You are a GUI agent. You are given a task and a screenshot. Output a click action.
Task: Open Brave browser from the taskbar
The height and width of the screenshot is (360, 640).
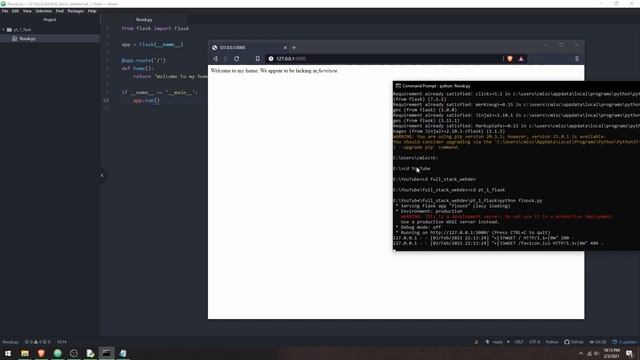click(x=41, y=353)
